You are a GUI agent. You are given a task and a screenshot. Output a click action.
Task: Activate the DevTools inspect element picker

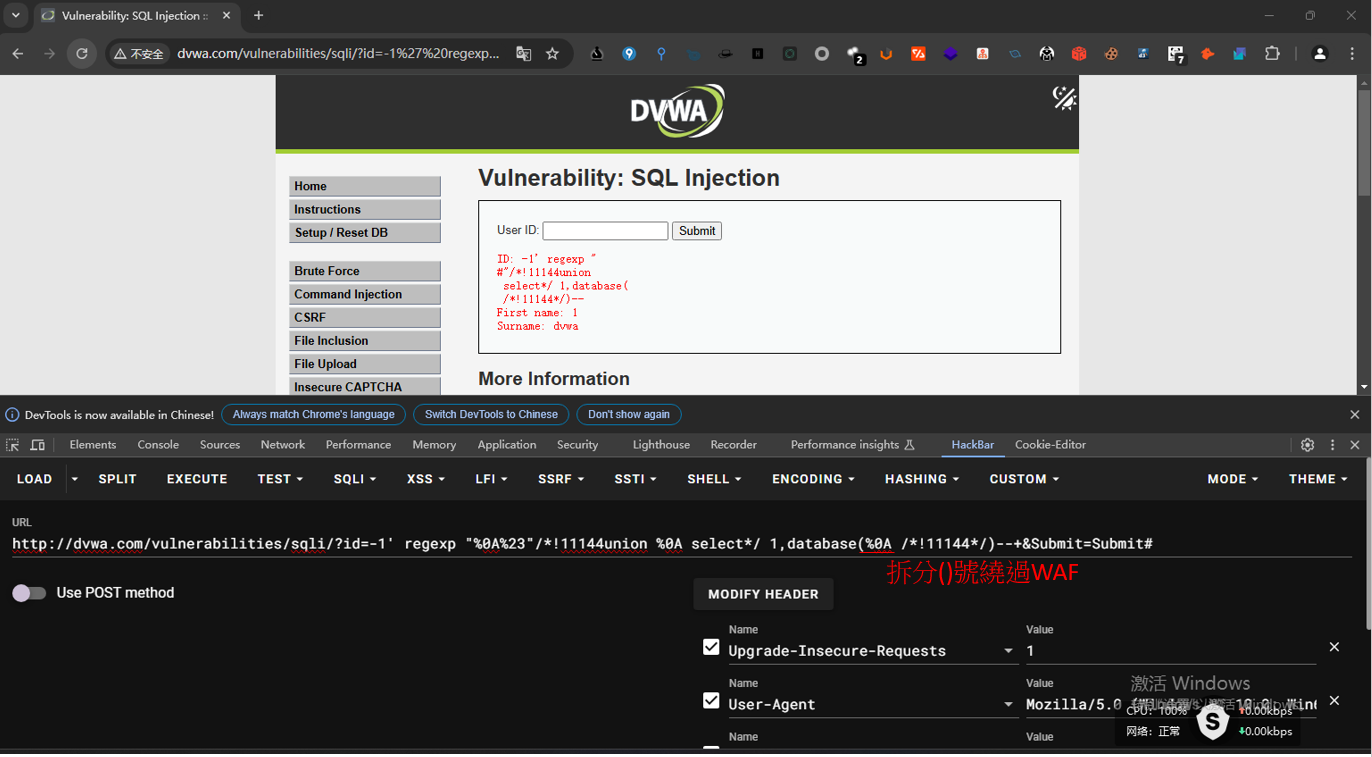pyautogui.click(x=13, y=445)
